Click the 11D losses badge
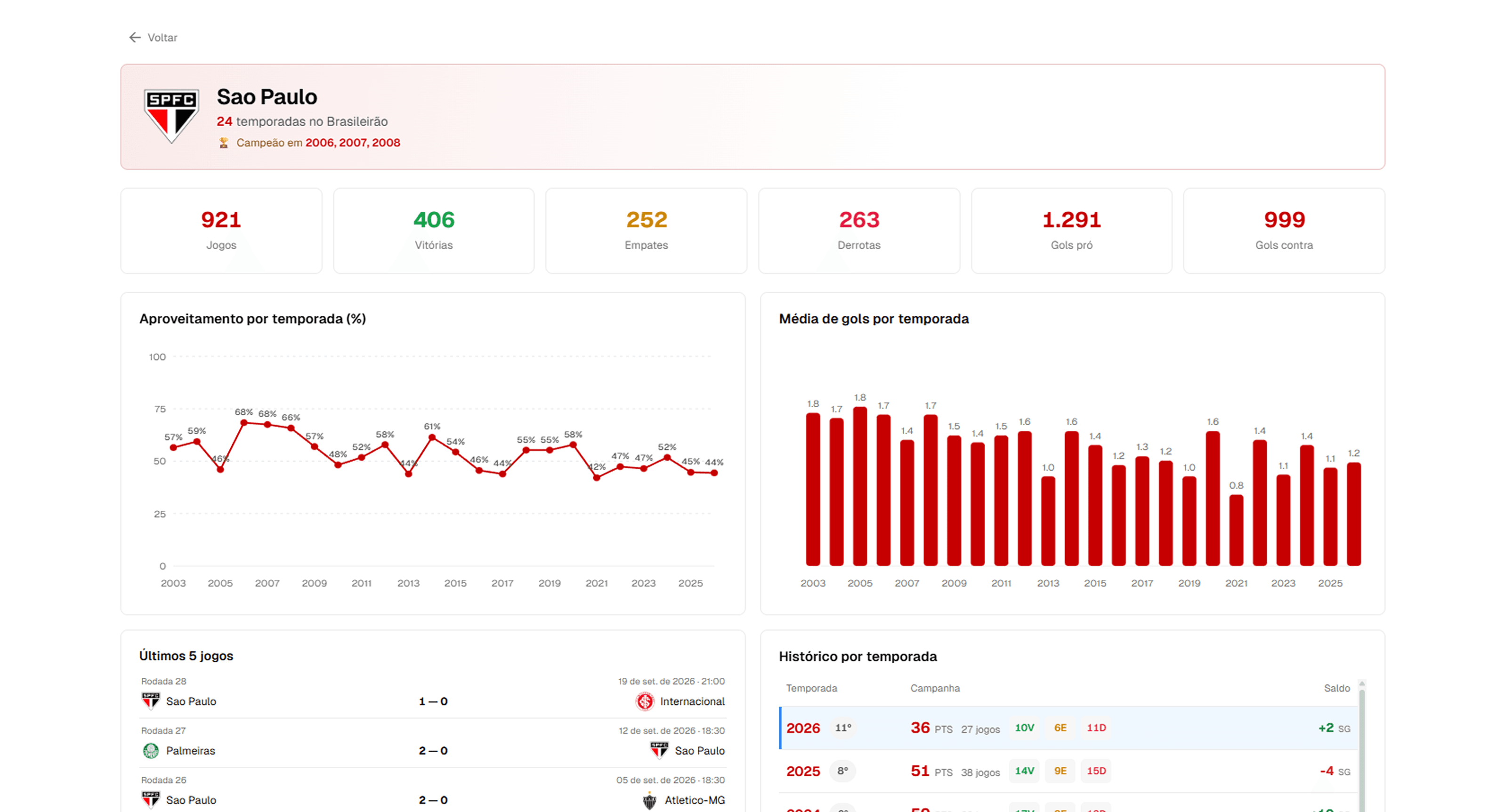The image size is (1505, 812). tap(1097, 728)
